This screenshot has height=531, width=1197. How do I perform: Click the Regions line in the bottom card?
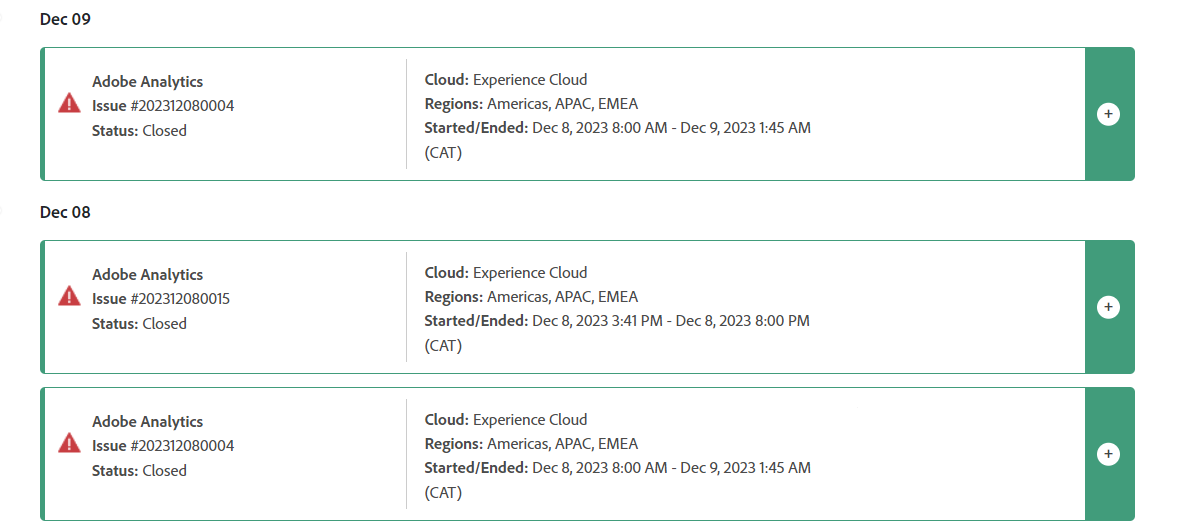(x=531, y=444)
